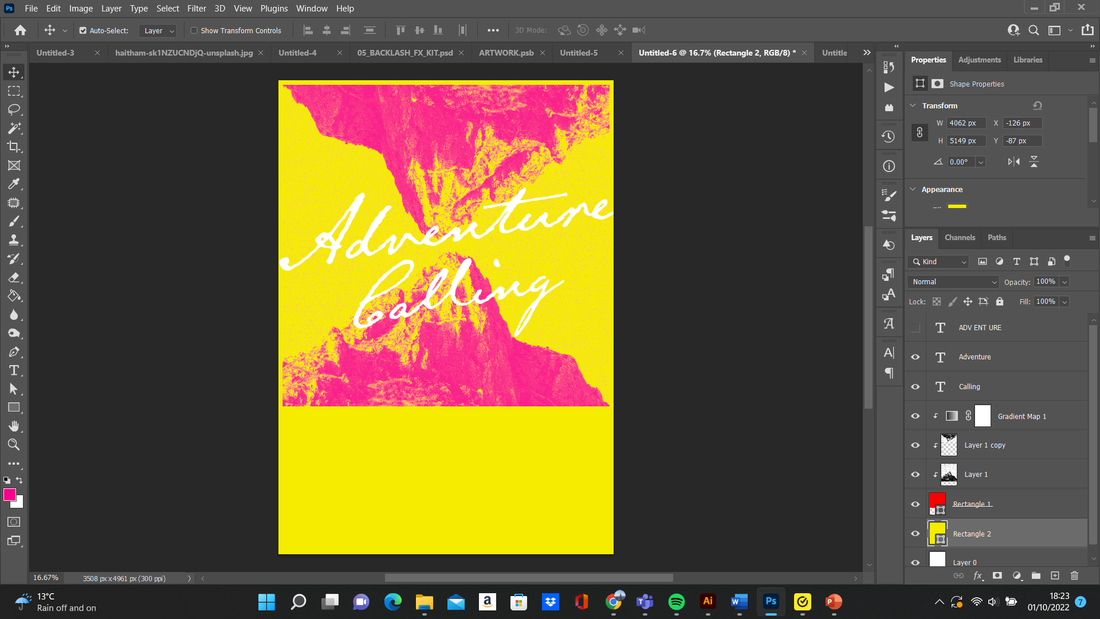1100x619 pixels.
Task: Switch to the ARTWORK.psb document tab
Action: pos(506,53)
